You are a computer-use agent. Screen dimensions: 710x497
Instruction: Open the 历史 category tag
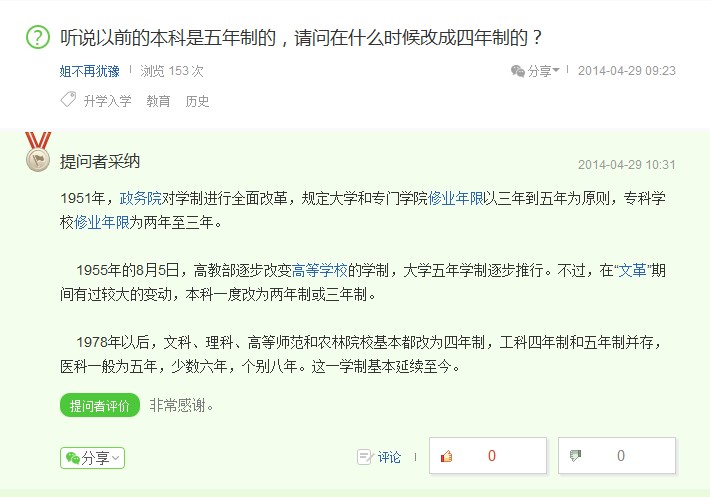[x=197, y=101]
